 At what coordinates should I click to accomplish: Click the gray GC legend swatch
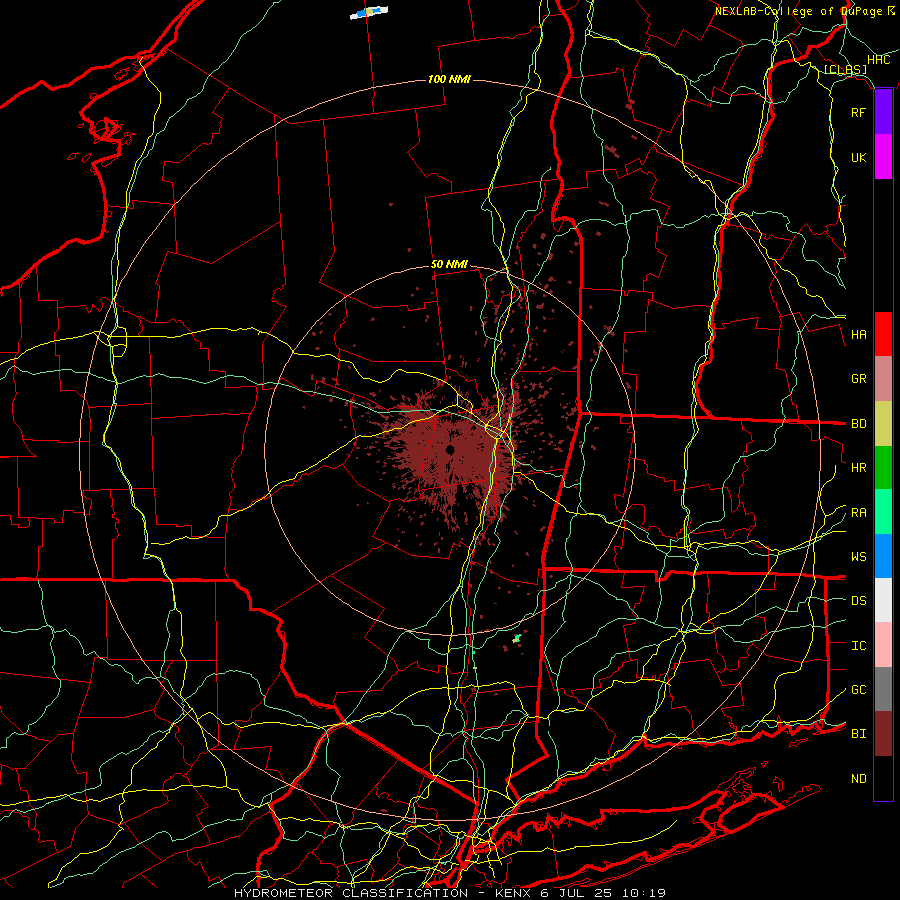pyautogui.click(x=883, y=689)
